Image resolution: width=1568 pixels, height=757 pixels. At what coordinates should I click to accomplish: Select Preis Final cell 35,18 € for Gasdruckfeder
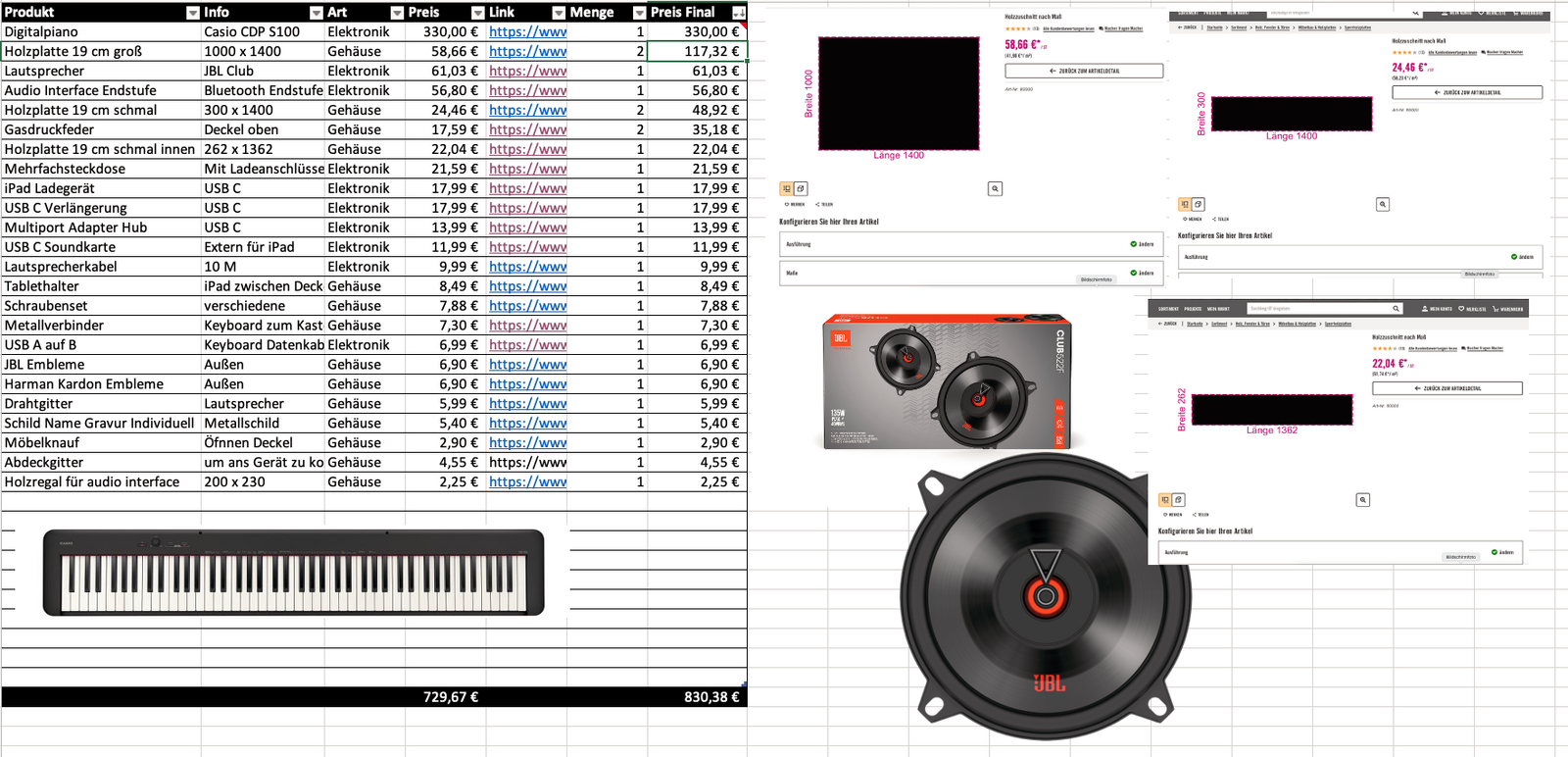point(697,129)
